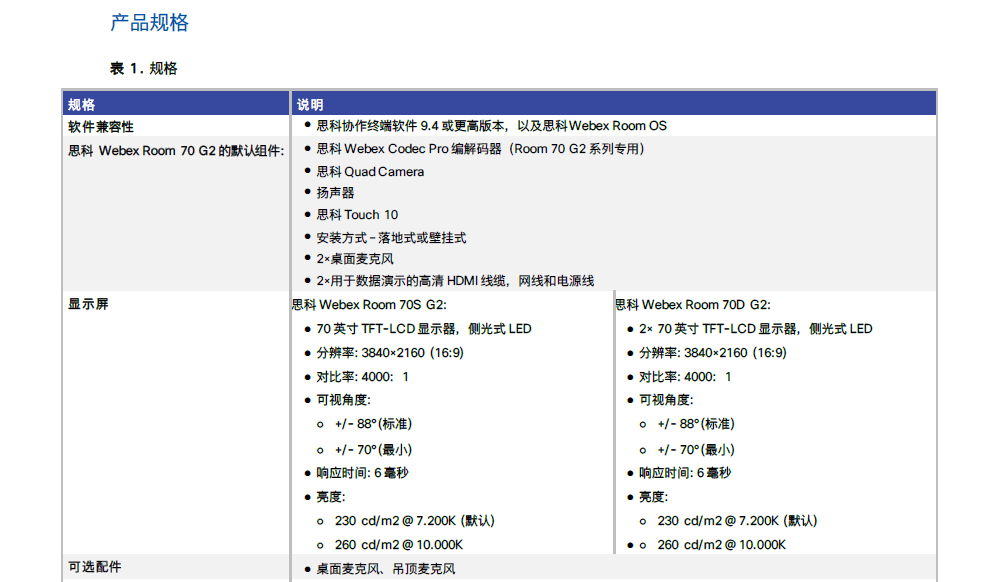The image size is (1000, 582).
Task: Click the 思科 Webex Room 70D G2 heading
Action: click(693, 305)
